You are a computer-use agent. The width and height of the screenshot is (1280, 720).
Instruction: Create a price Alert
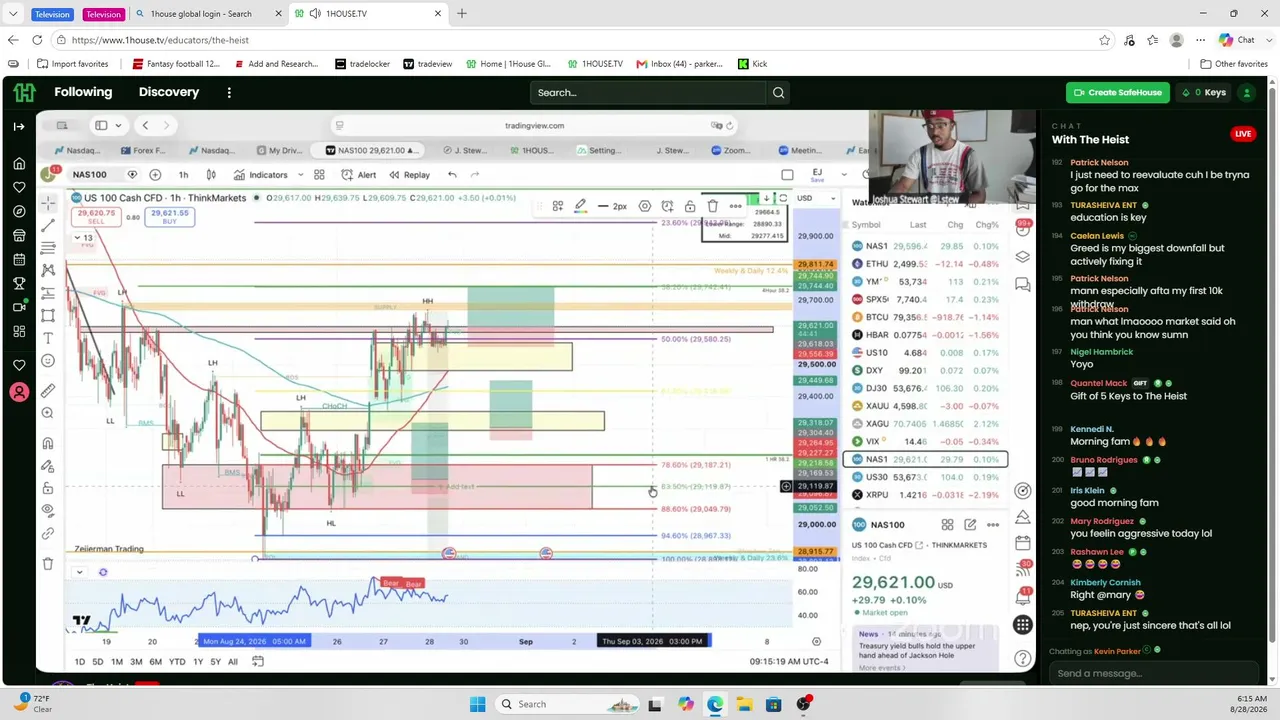tap(359, 175)
